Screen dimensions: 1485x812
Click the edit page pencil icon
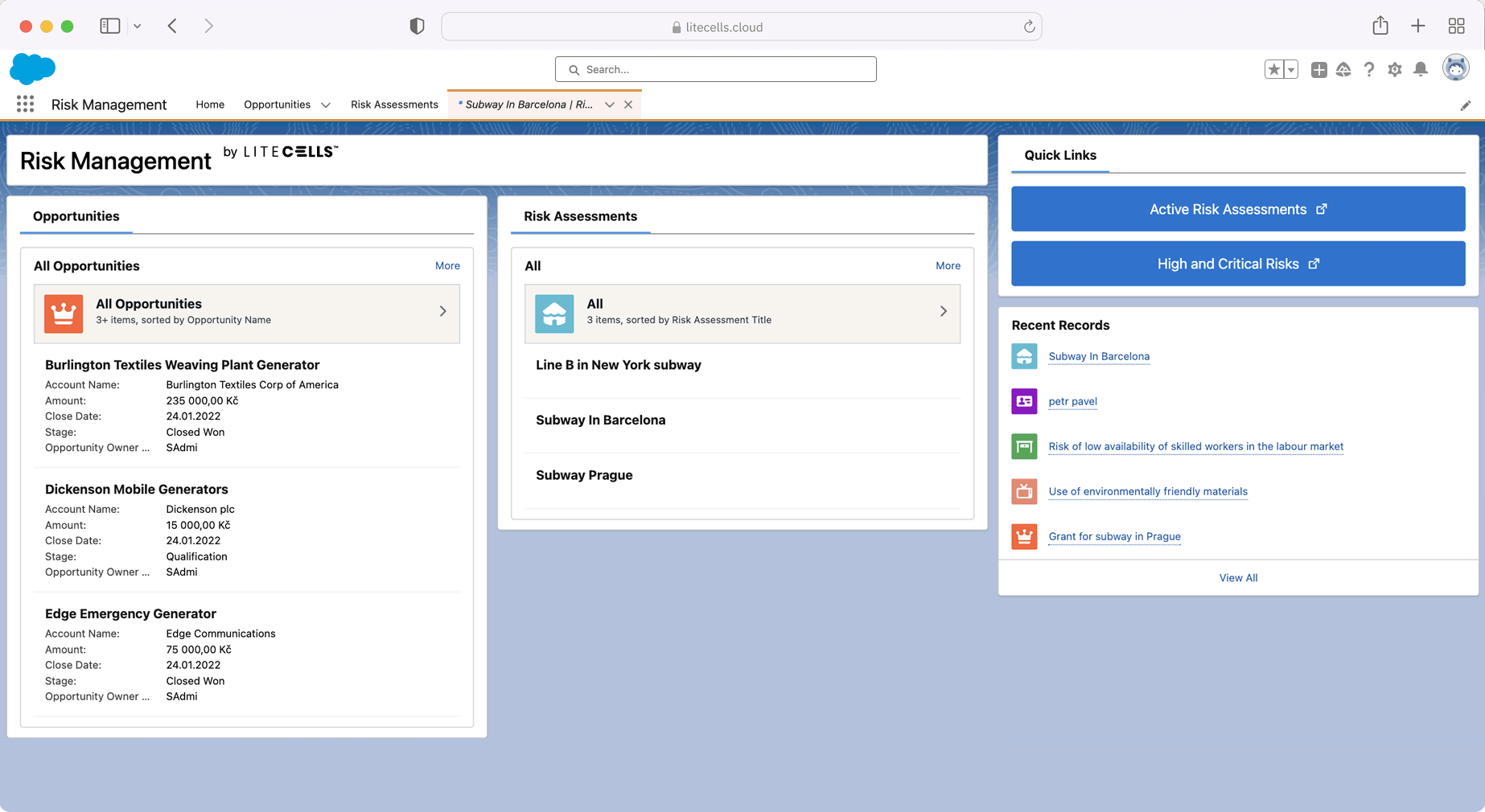1466,105
